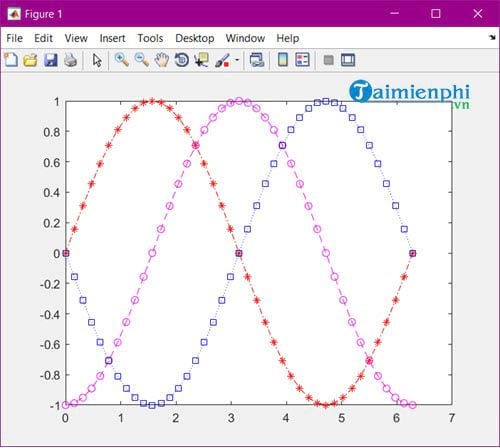Expand the Brush color dropdown arrow
This screenshot has width=500, height=448.
237,60
